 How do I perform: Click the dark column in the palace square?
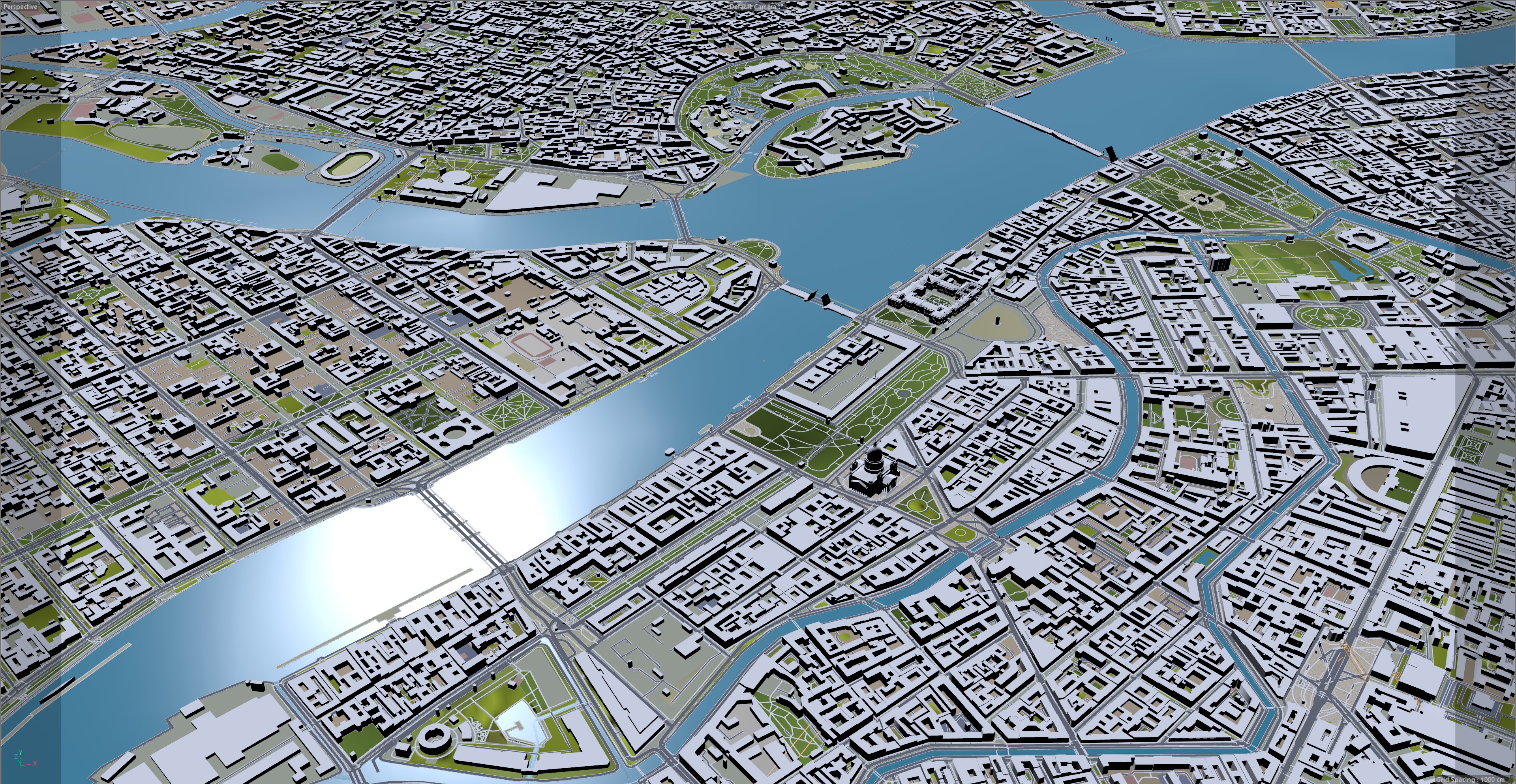tap(998, 321)
